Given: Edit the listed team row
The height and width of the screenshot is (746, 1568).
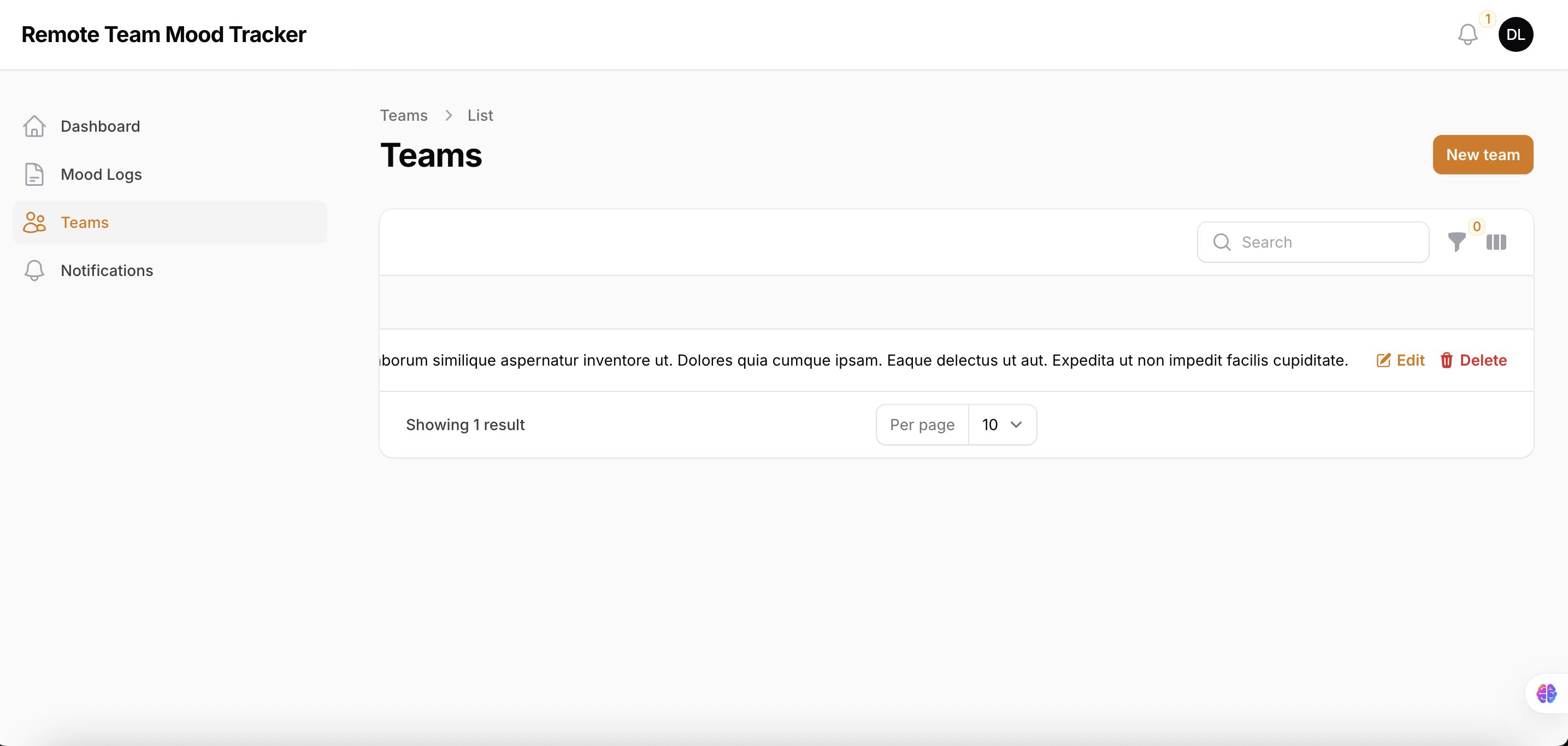Looking at the screenshot, I should pyautogui.click(x=1401, y=361).
